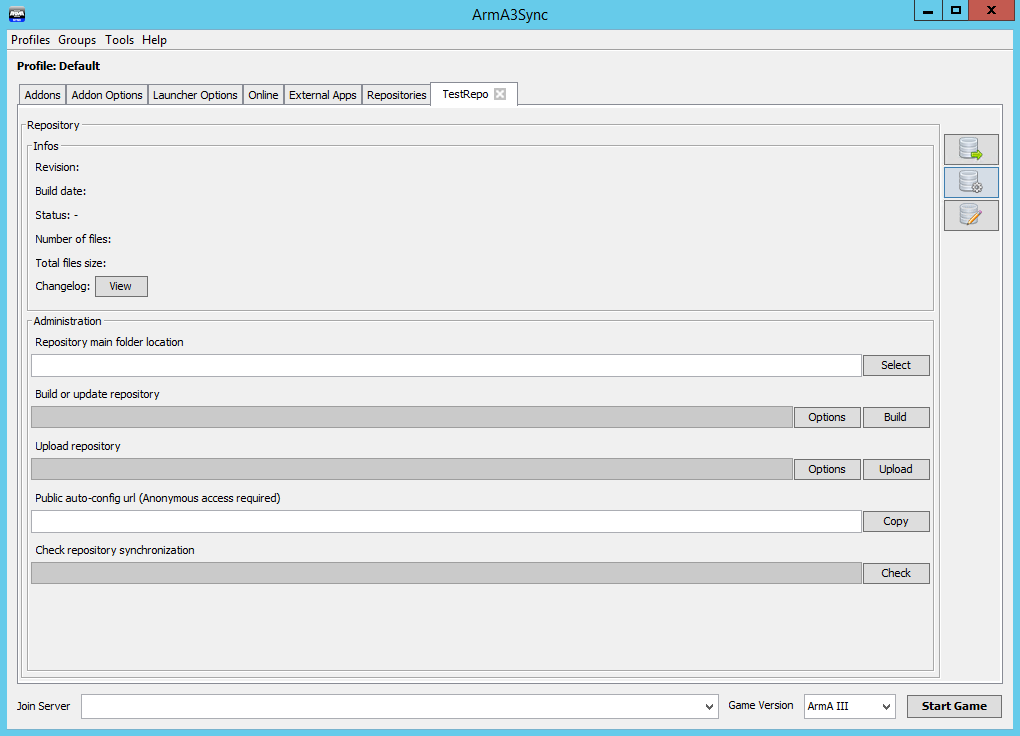The height and width of the screenshot is (736, 1020).
Task: Minimize the ArmA3Sync window
Action: (928, 10)
